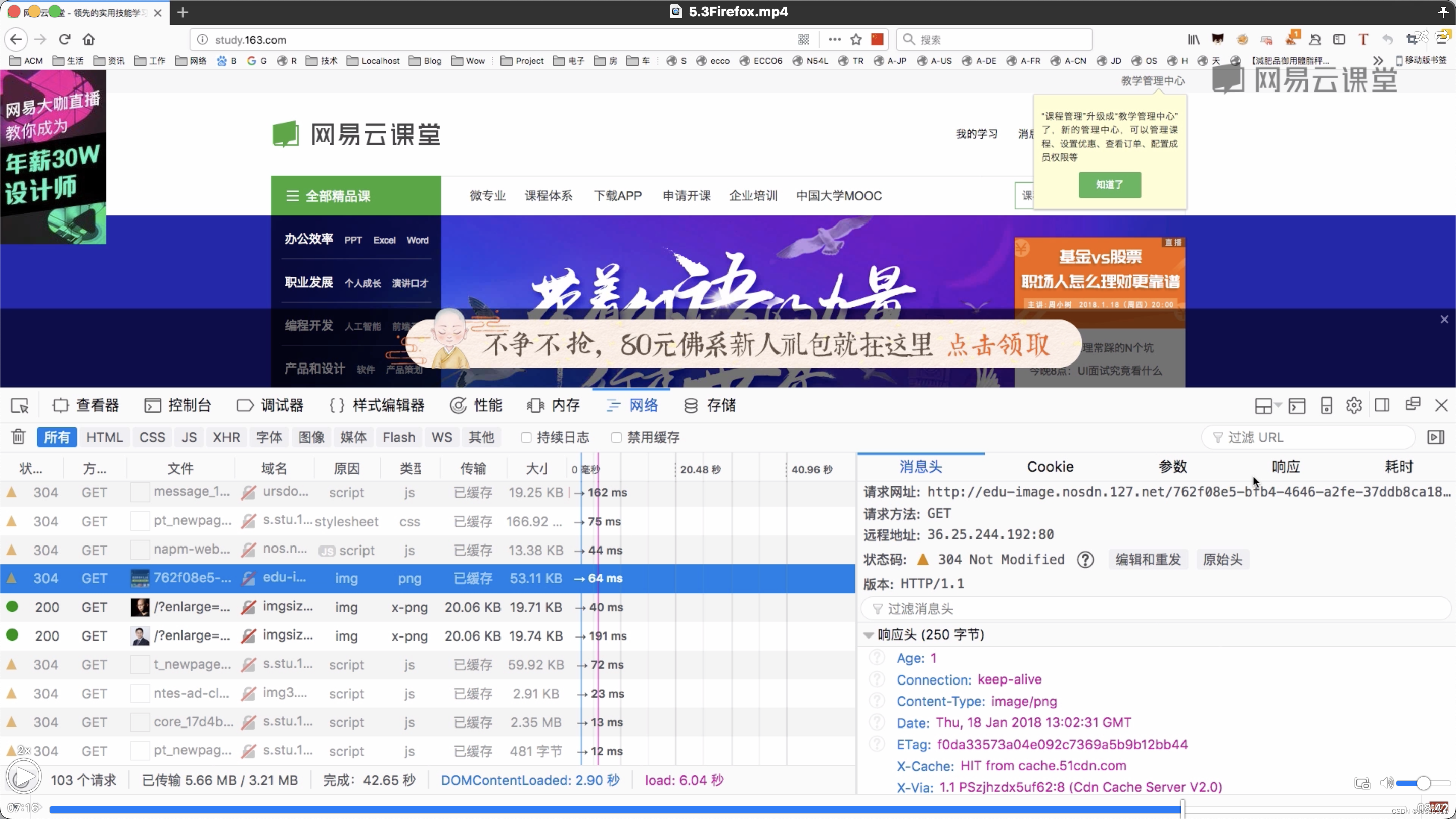Expand the 全部精品课 category menu
This screenshot has width=1456, height=819.
pos(356,196)
